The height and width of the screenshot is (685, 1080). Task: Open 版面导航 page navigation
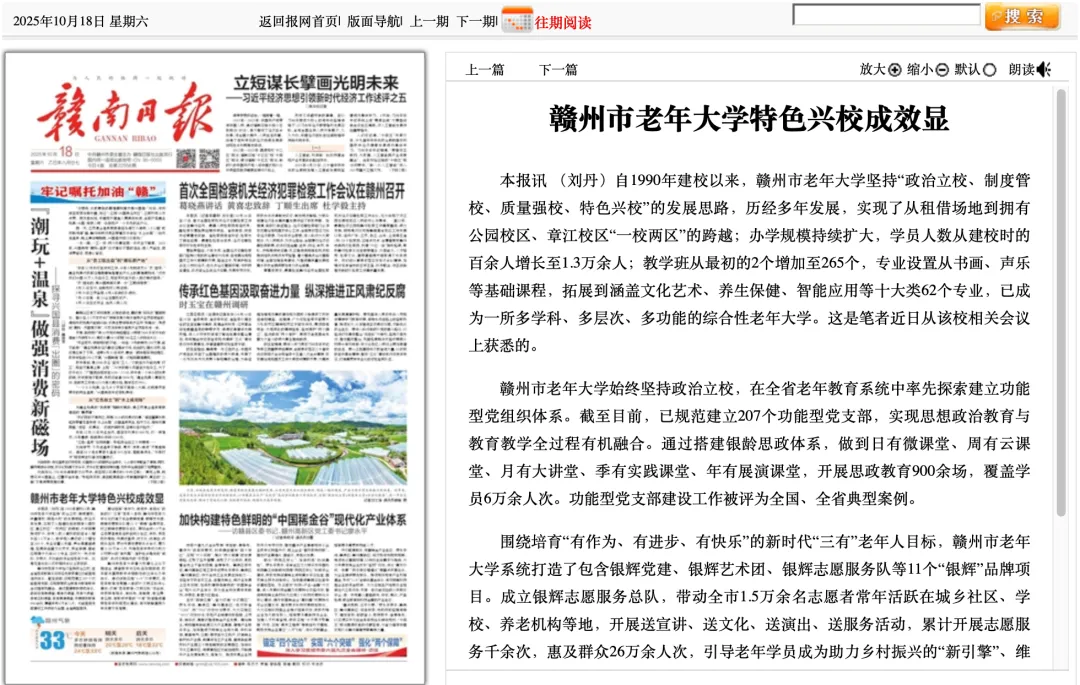click(x=373, y=21)
